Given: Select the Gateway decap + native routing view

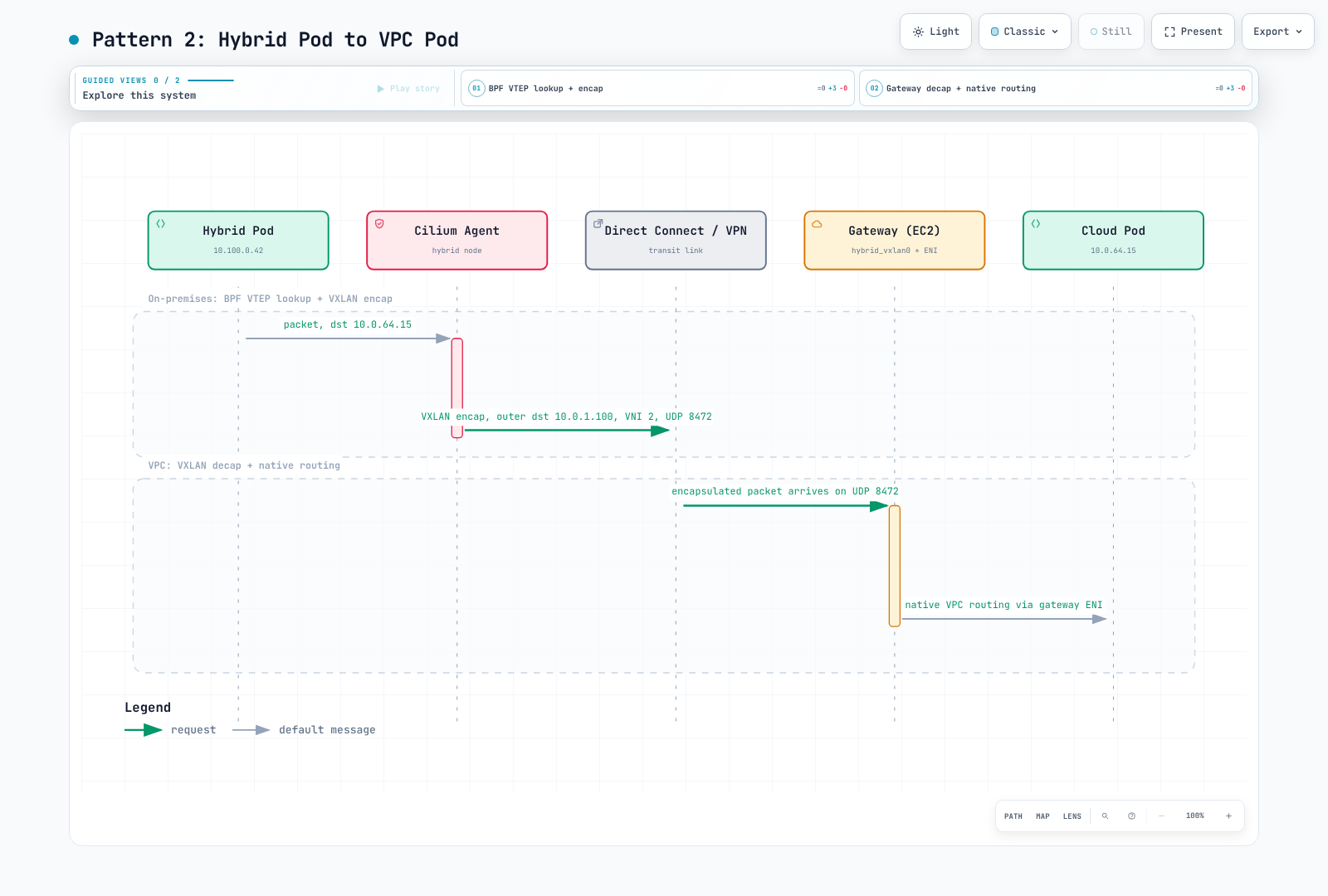Looking at the screenshot, I should click(1056, 88).
